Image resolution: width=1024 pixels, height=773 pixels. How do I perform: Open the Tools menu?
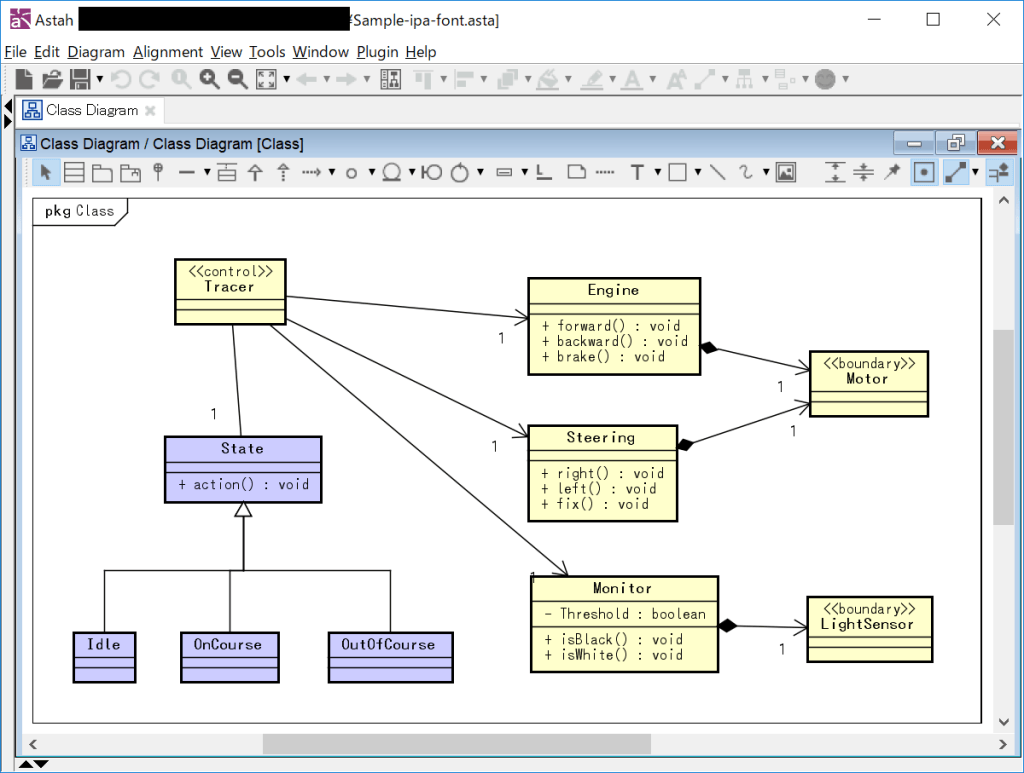click(267, 52)
